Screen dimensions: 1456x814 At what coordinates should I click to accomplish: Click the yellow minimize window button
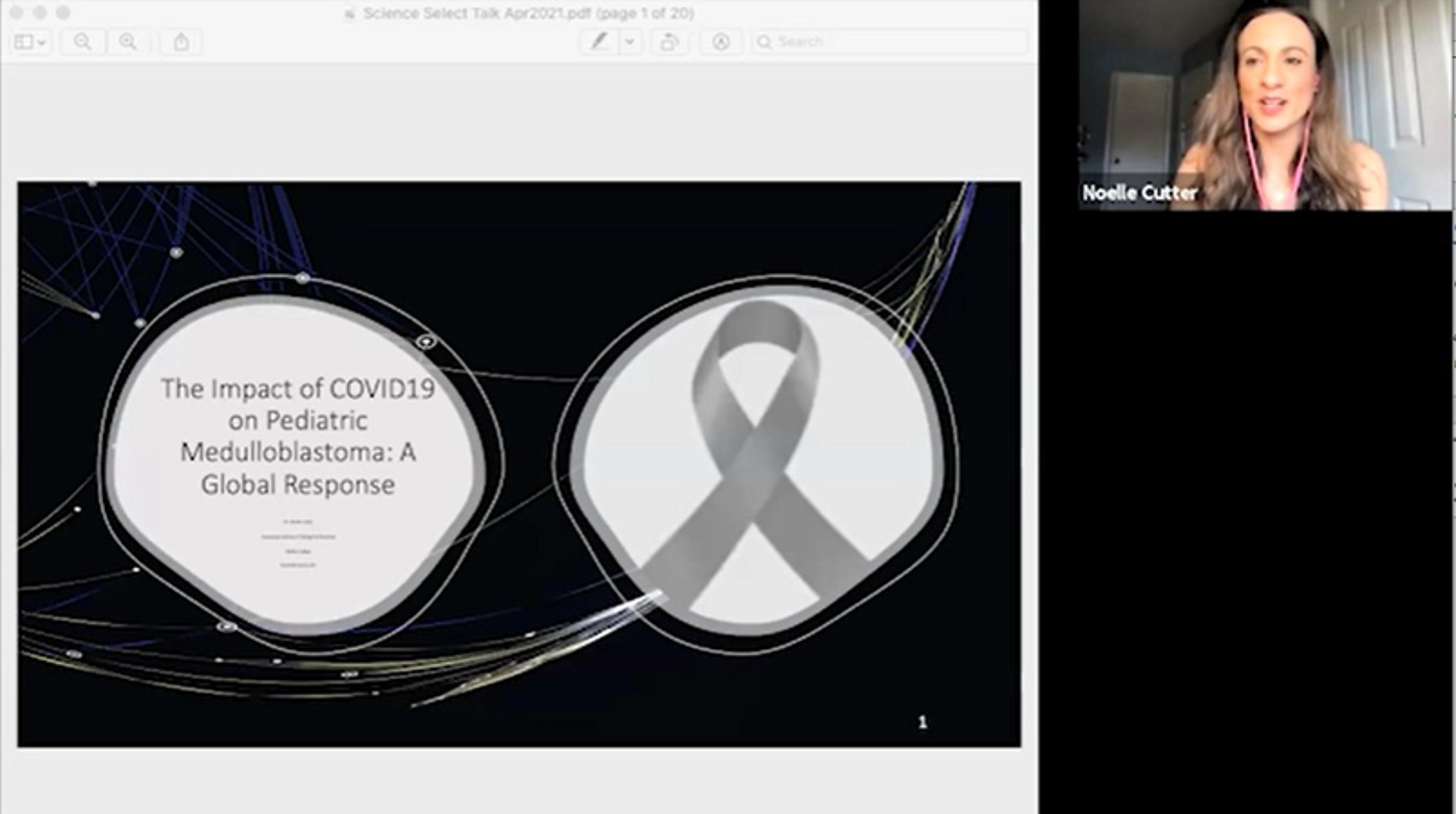(39, 13)
